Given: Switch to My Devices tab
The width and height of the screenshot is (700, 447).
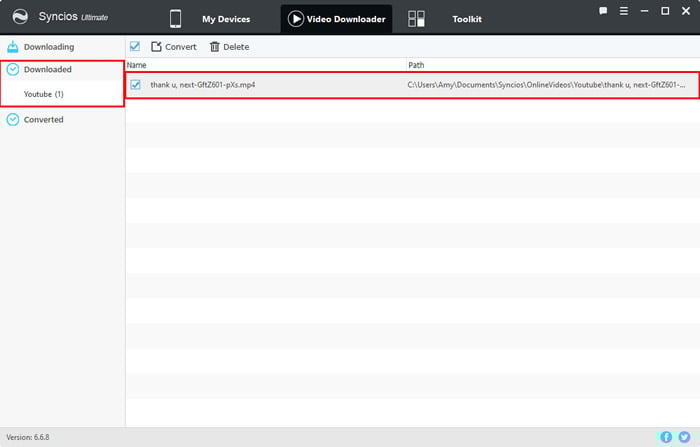Looking at the screenshot, I should coord(226,19).
